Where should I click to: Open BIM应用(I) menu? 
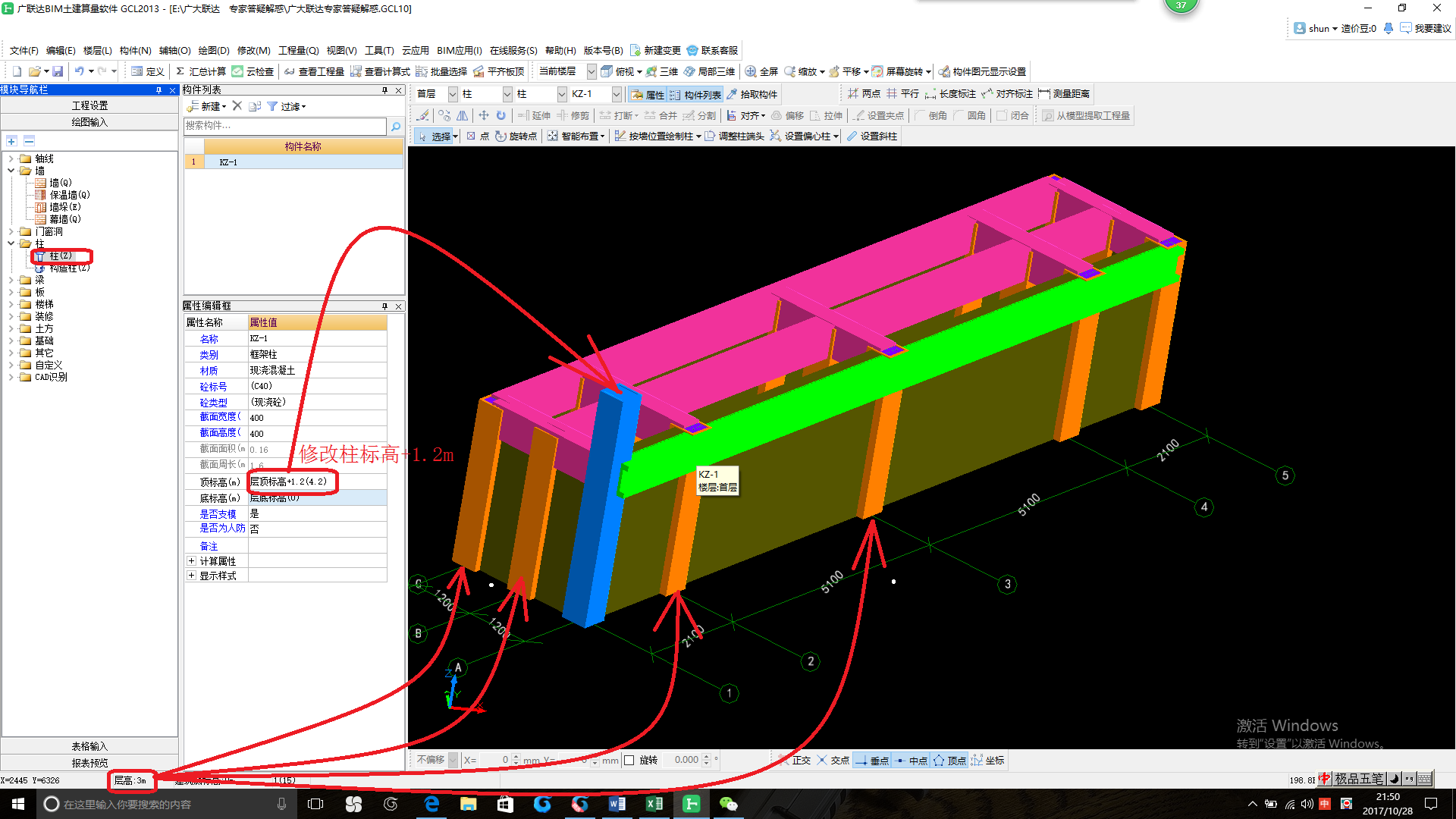pyautogui.click(x=459, y=50)
